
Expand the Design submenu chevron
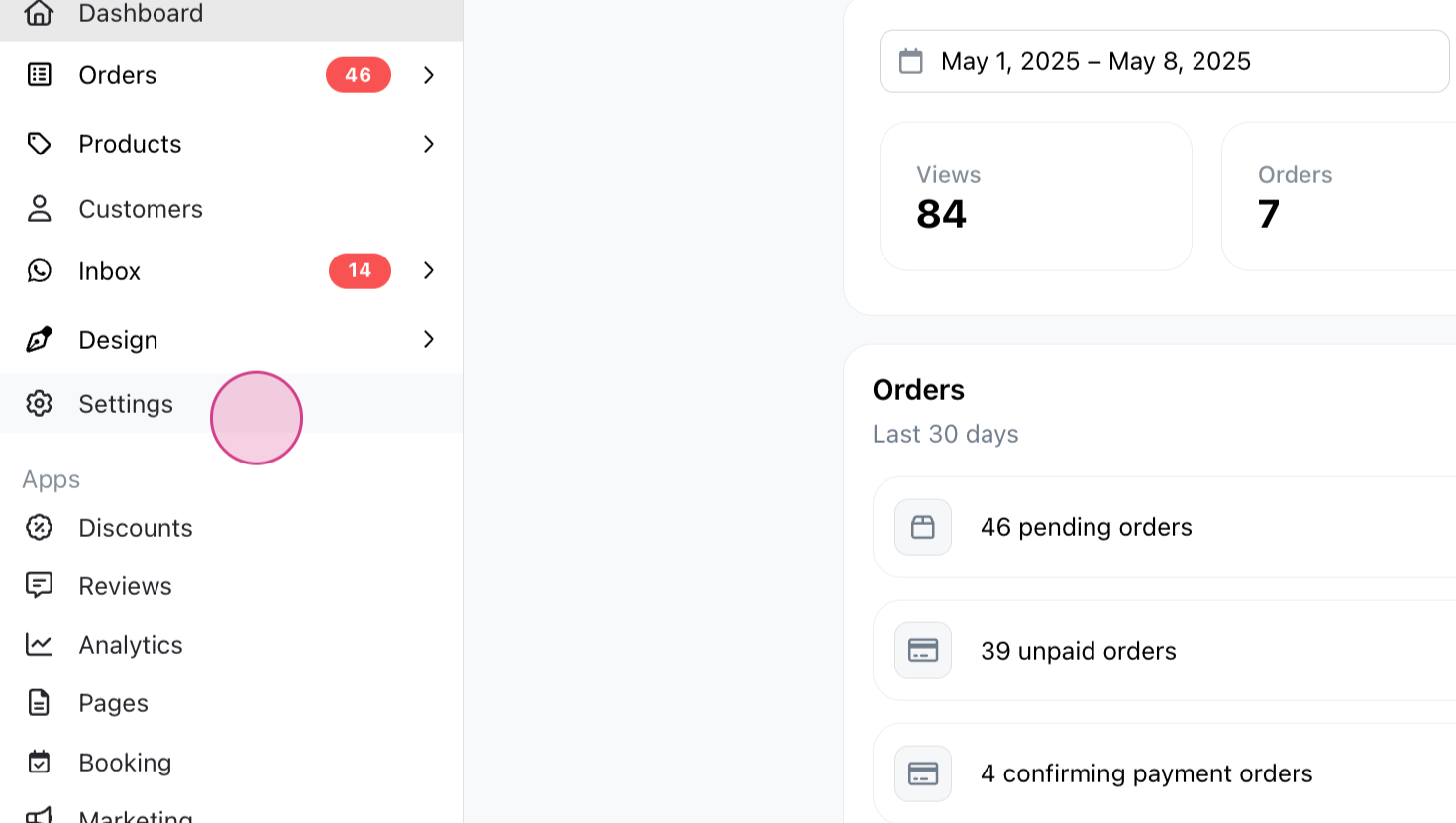429,339
